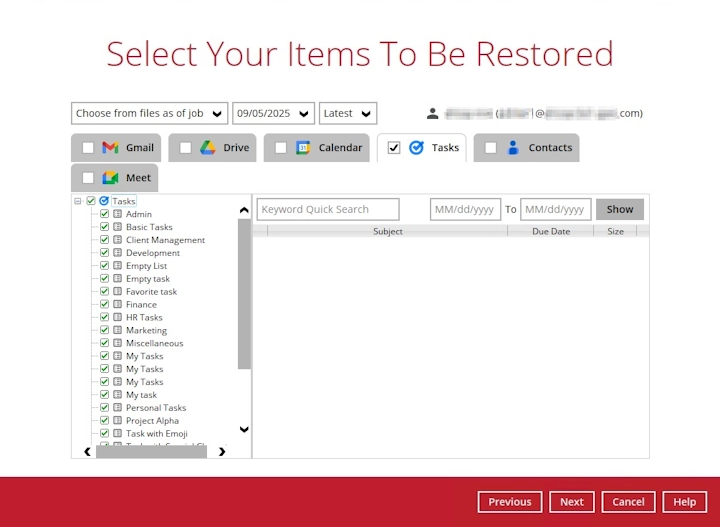Collapse the Tasks root tree node

pos(78,201)
